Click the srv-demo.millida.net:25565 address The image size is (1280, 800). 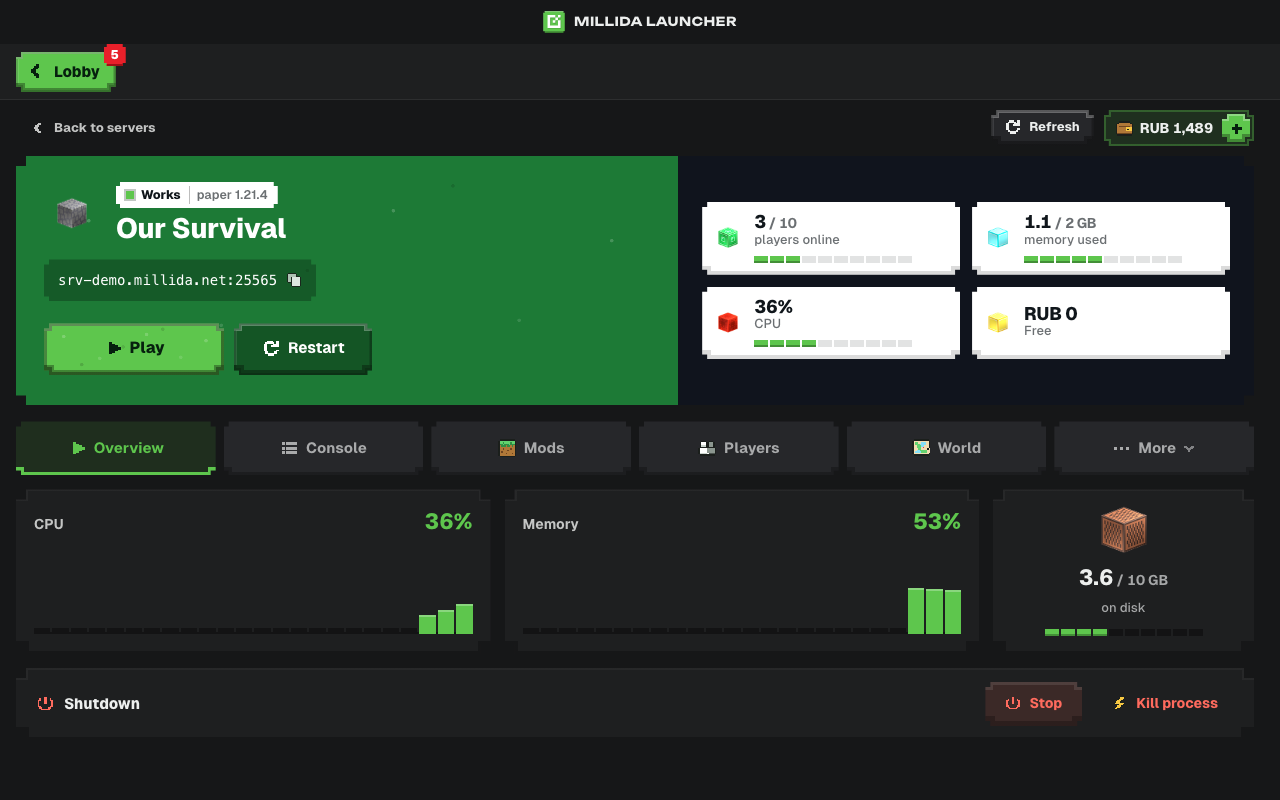167,280
